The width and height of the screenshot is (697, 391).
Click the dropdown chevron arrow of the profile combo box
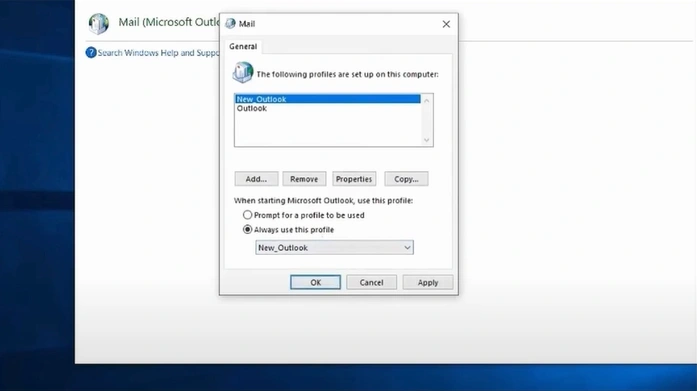pos(407,247)
